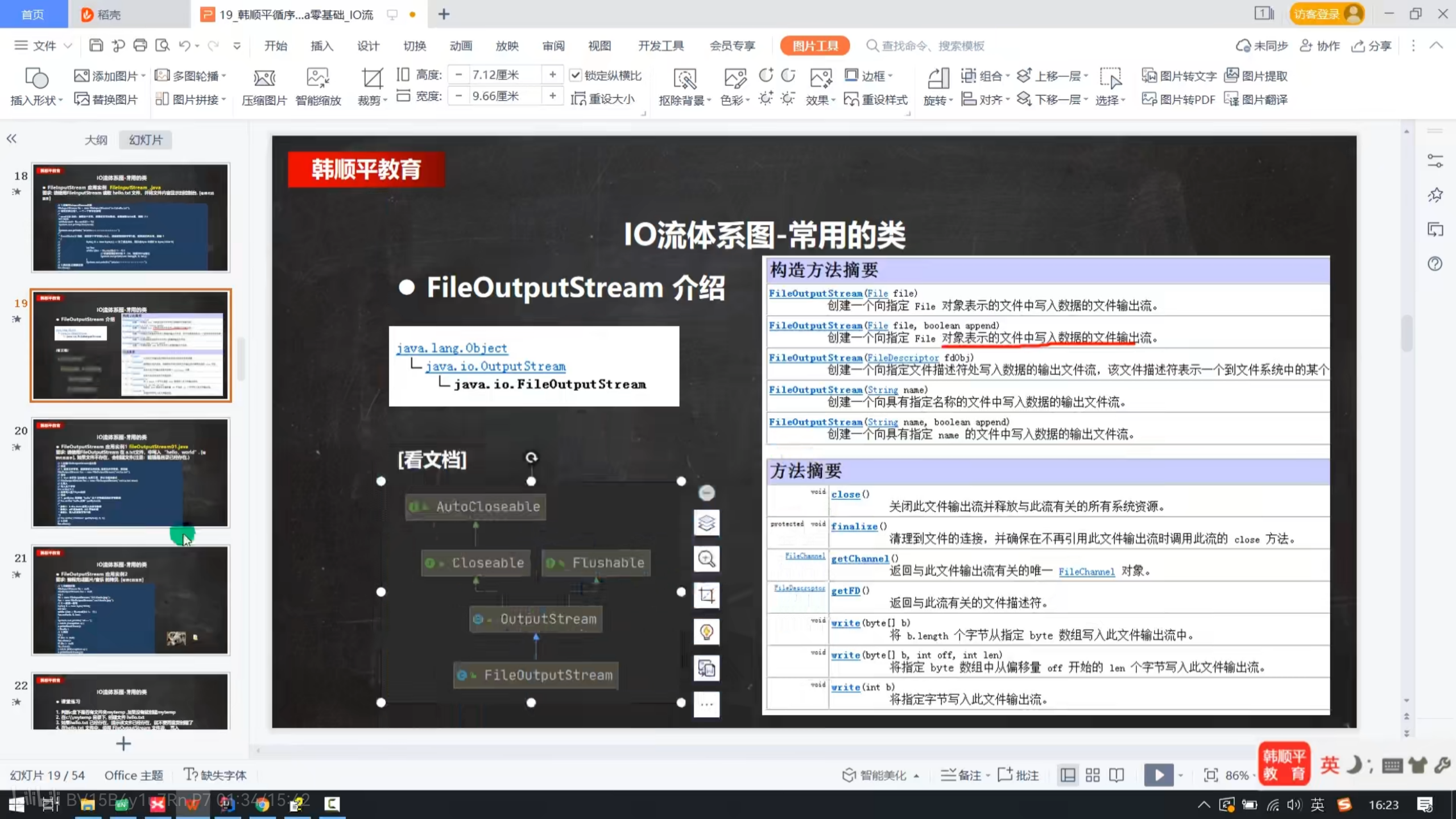
Task: Switch to the 大纲 outline tab
Action: 95,140
